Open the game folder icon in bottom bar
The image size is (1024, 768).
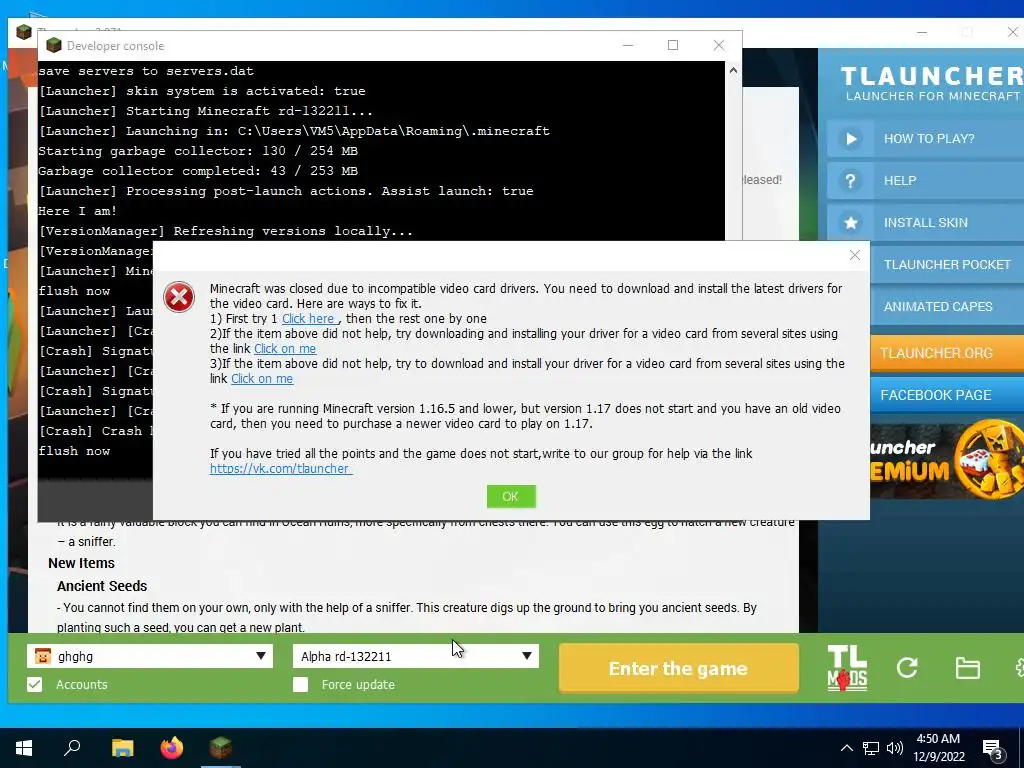(x=967, y=668)
